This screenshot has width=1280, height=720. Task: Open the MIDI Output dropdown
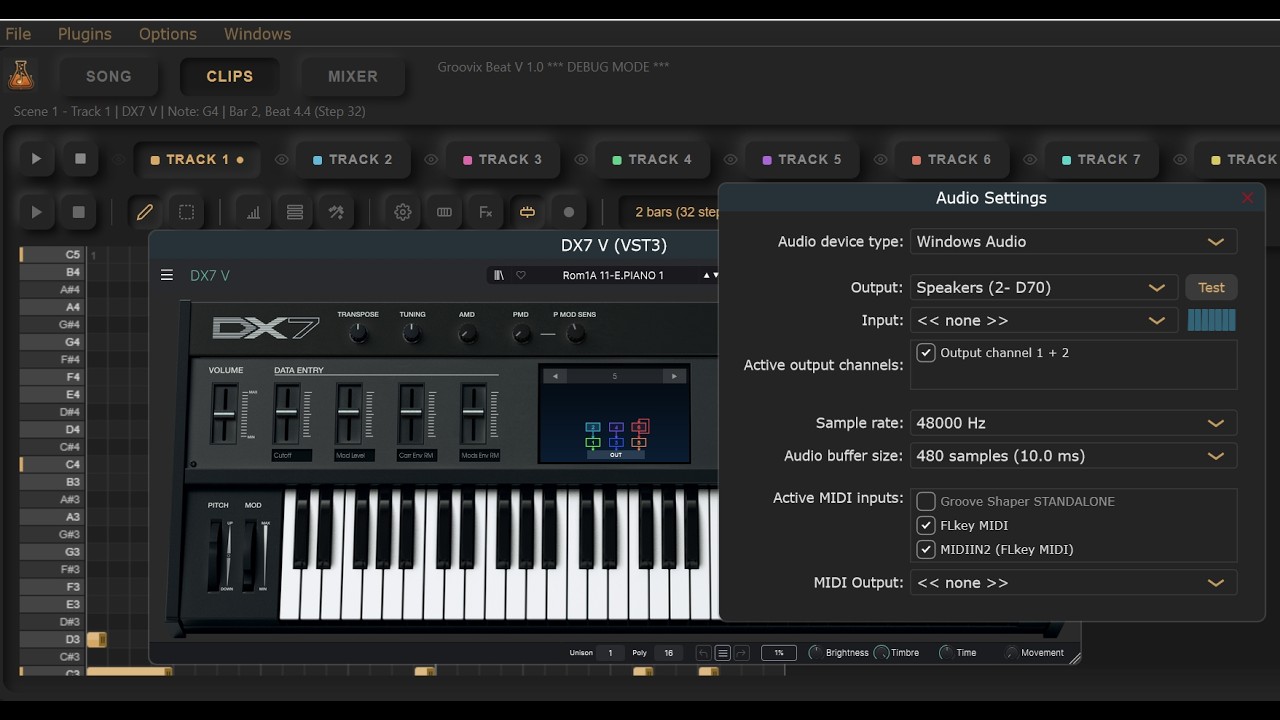(1073, 583)
